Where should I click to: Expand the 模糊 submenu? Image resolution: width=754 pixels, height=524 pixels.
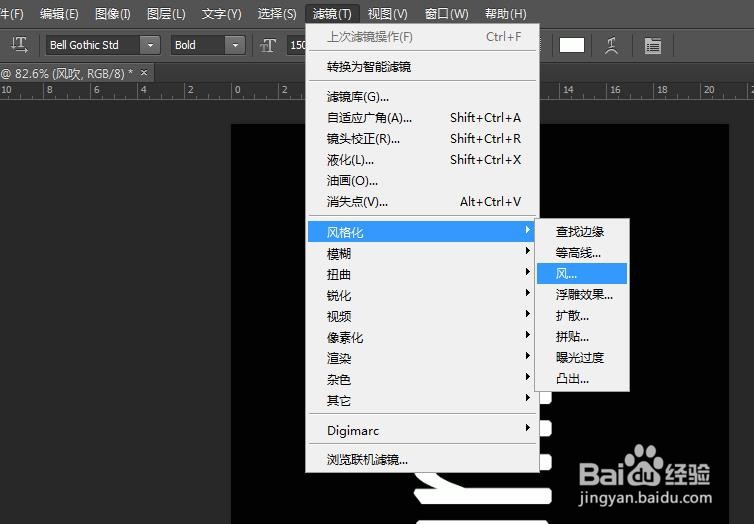pos(421,253)
